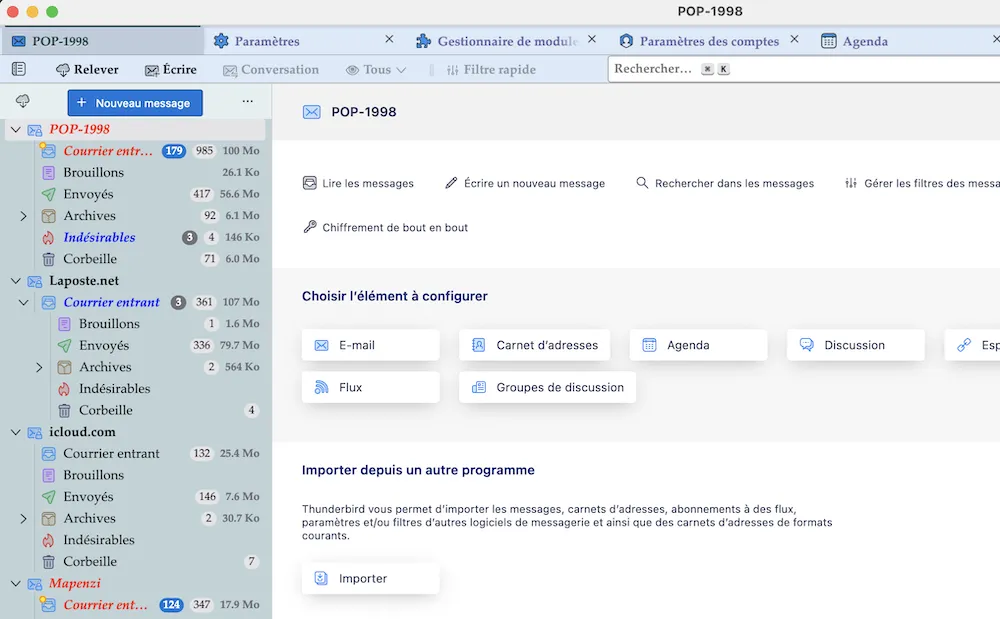Expand the Archives folder under POP-1998
This screenshot has width=1000, height=619.
coord(24,216)
